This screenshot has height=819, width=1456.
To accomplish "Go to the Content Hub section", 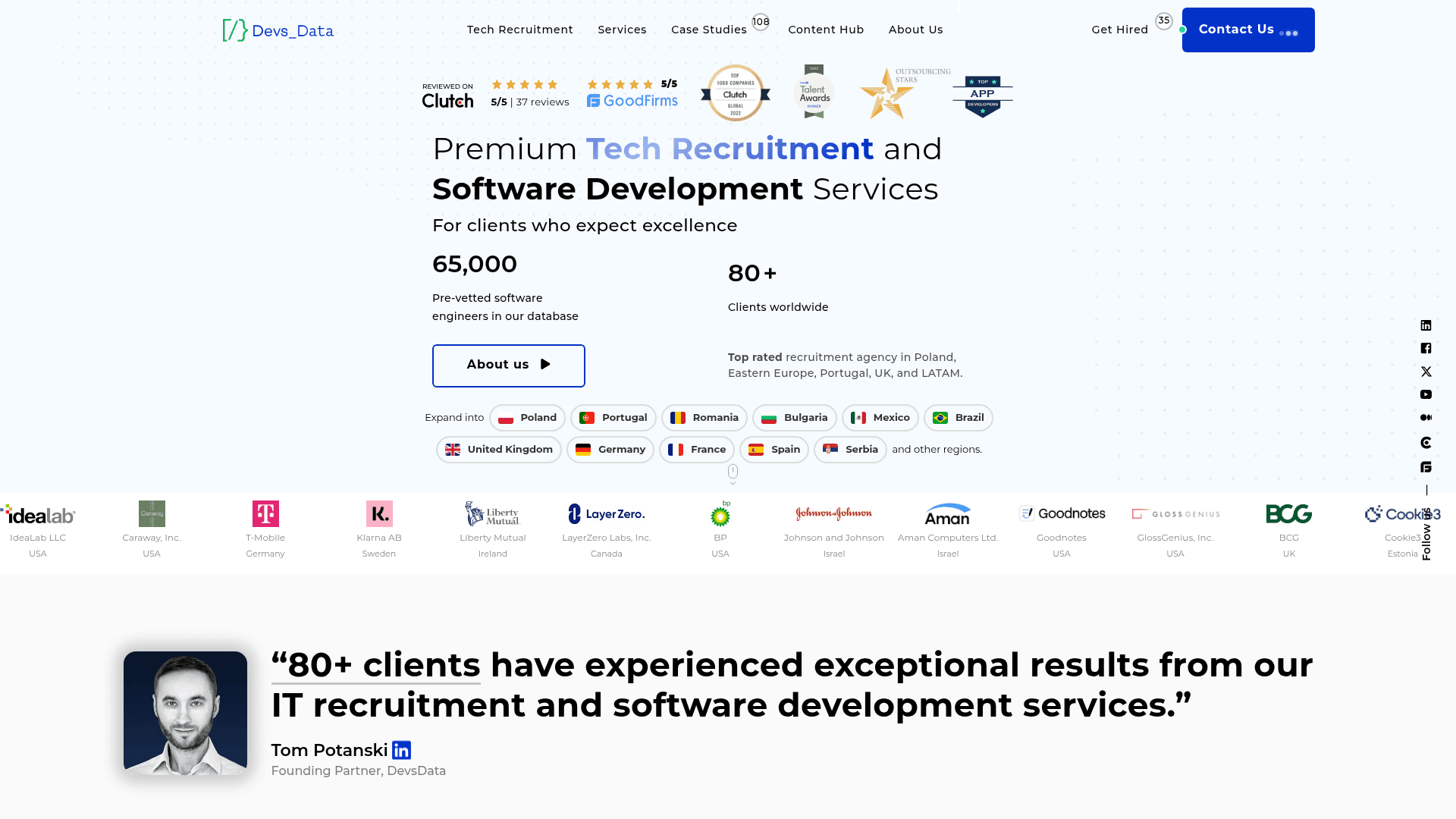I will (x=826, y=30).
